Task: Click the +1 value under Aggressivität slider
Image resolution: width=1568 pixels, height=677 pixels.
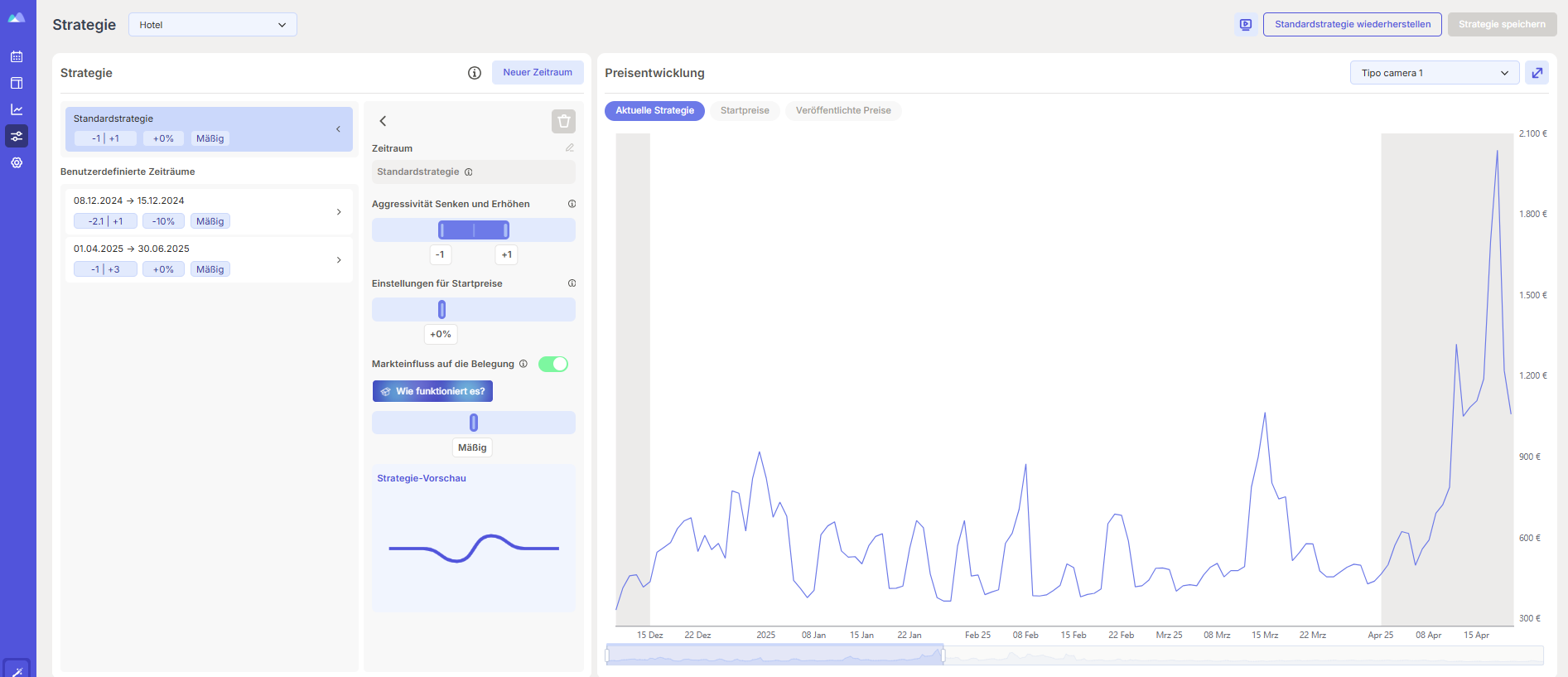Action: click(507, 254)
